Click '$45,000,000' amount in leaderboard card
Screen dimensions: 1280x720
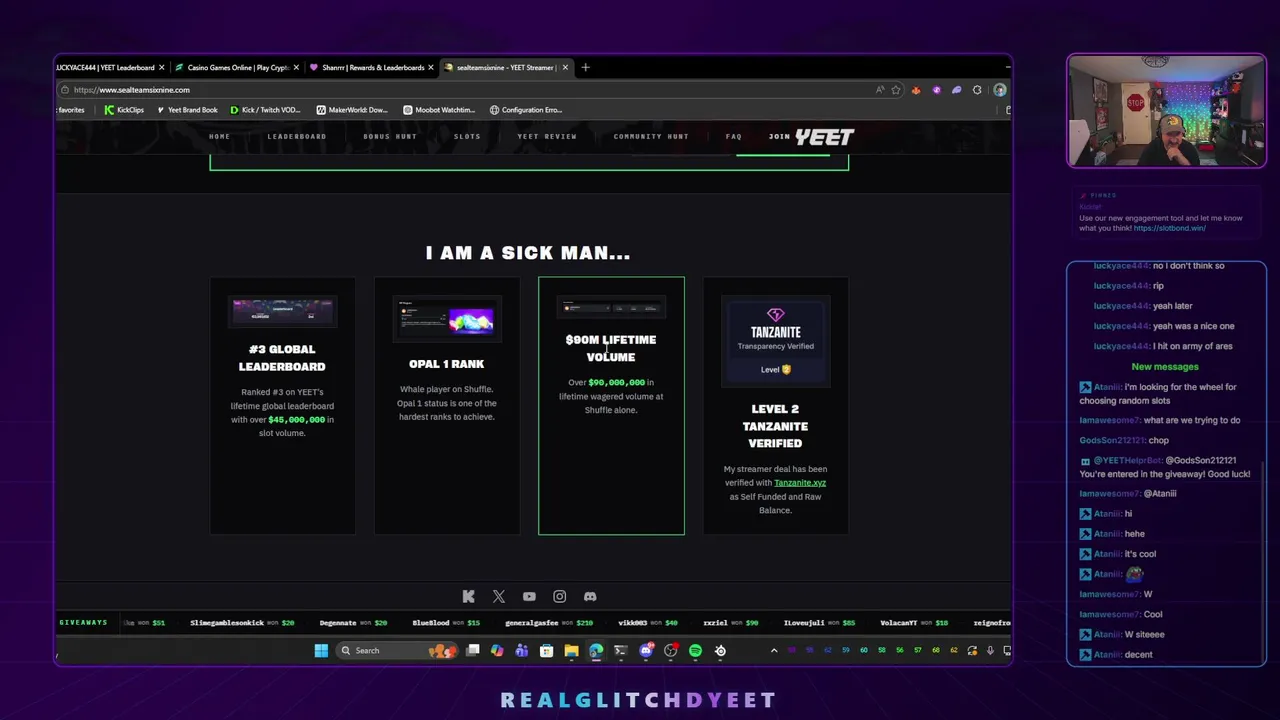297,420
